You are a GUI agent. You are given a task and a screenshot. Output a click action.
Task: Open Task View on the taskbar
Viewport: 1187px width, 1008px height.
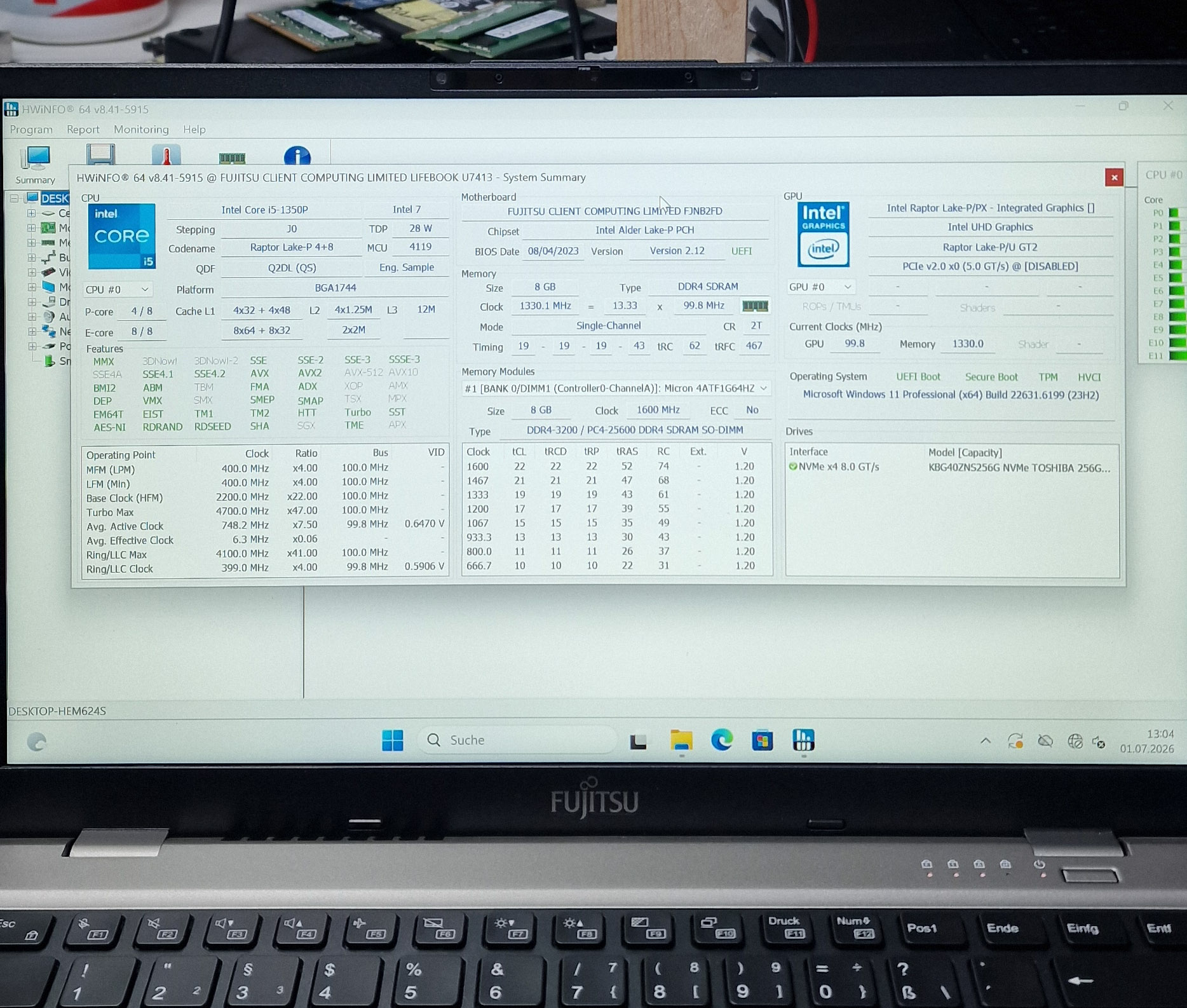point(638,741)
